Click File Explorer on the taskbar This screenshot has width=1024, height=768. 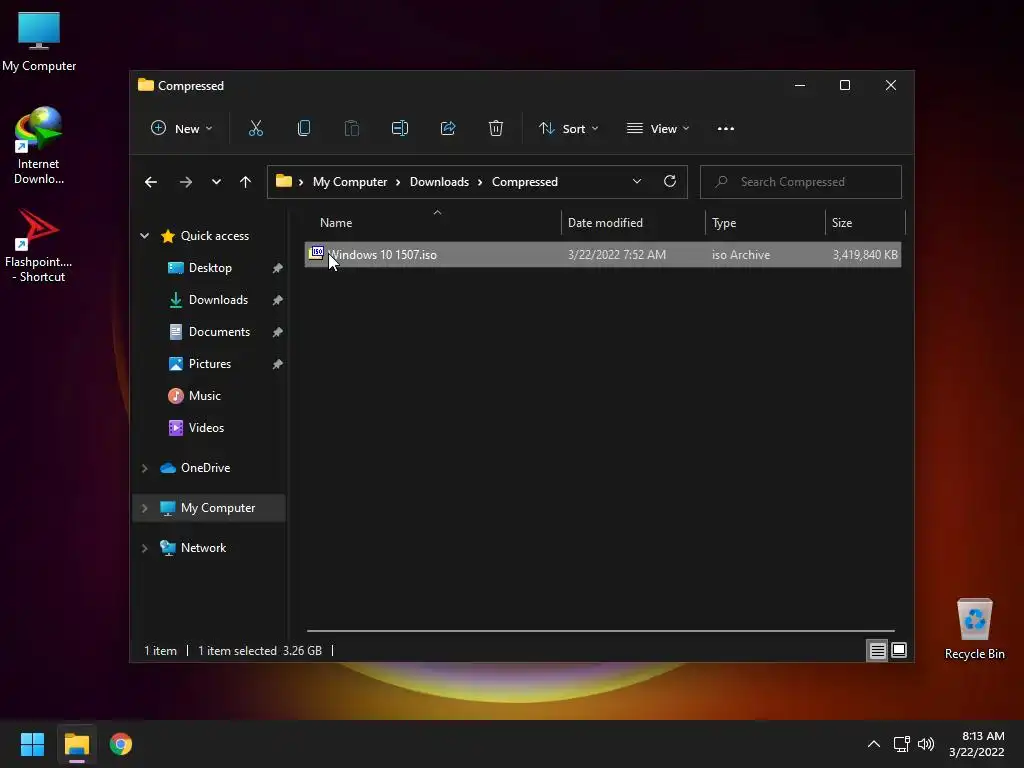tap(76, 744)
